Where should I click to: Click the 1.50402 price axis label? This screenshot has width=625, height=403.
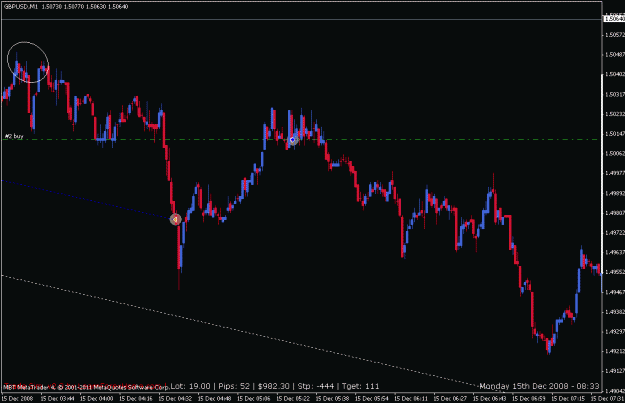[615, 74]
